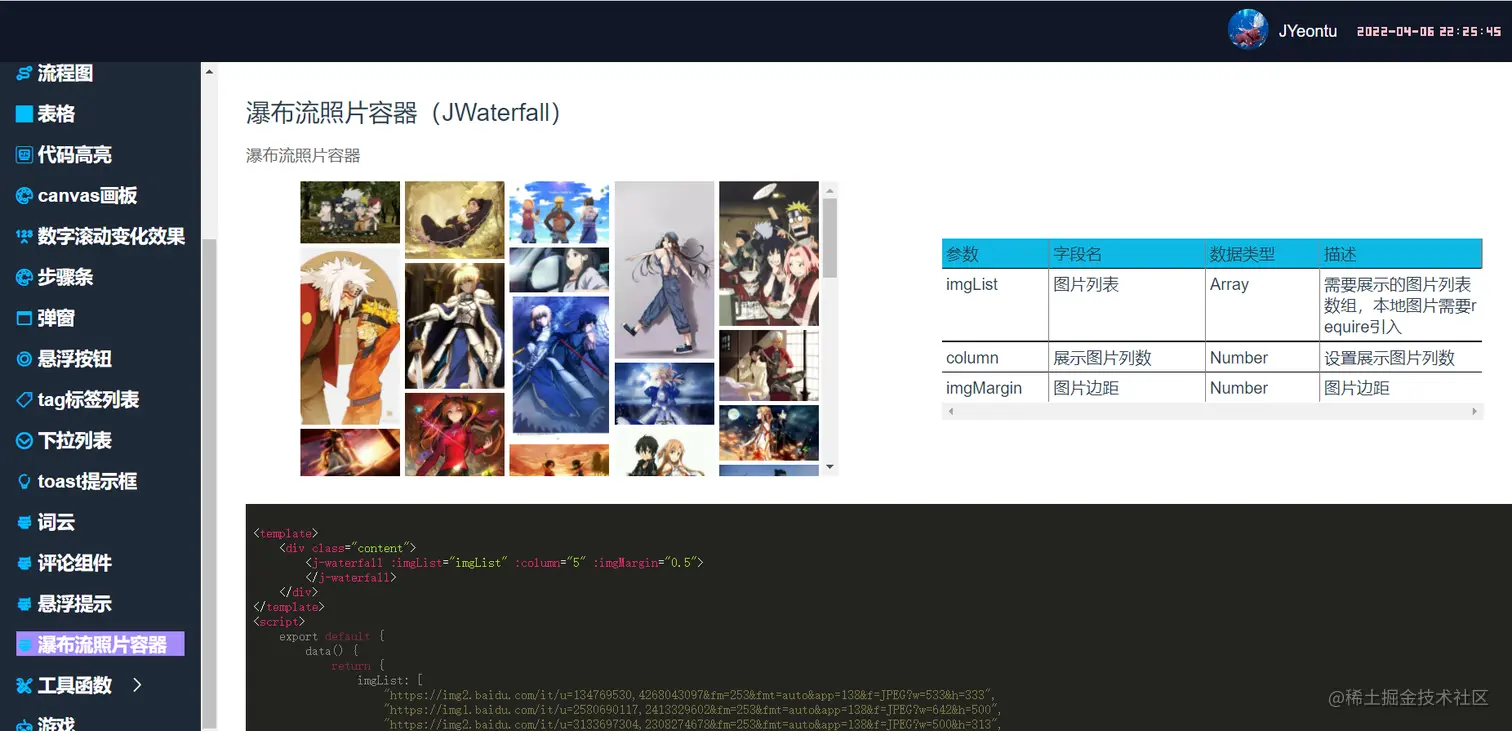Click the 瀑布流照片容器（JWaterfall）heading
1512x731 pixels.
[408, 113]
